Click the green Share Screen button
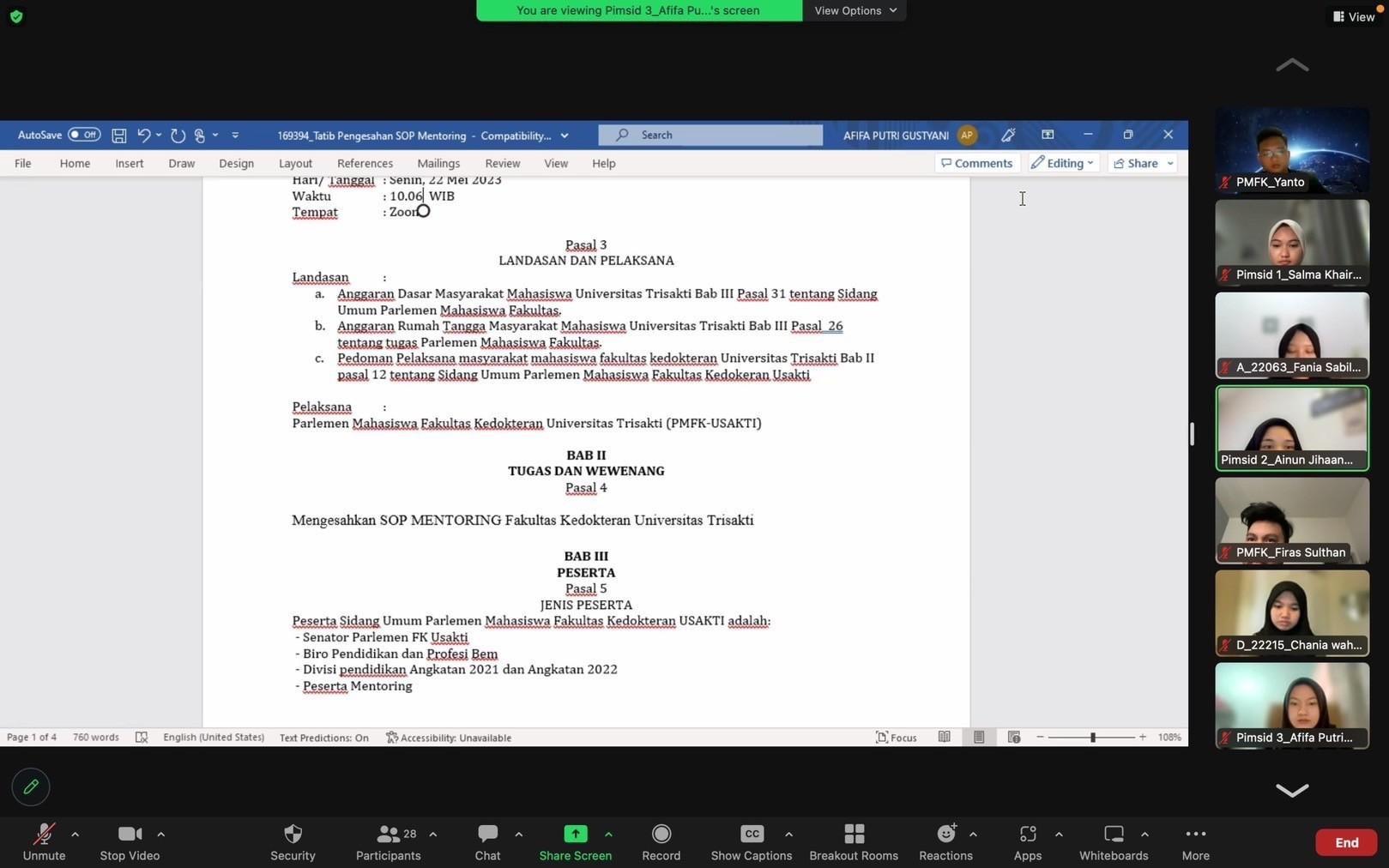1389x868 pixels. click(x=575, y=842)
